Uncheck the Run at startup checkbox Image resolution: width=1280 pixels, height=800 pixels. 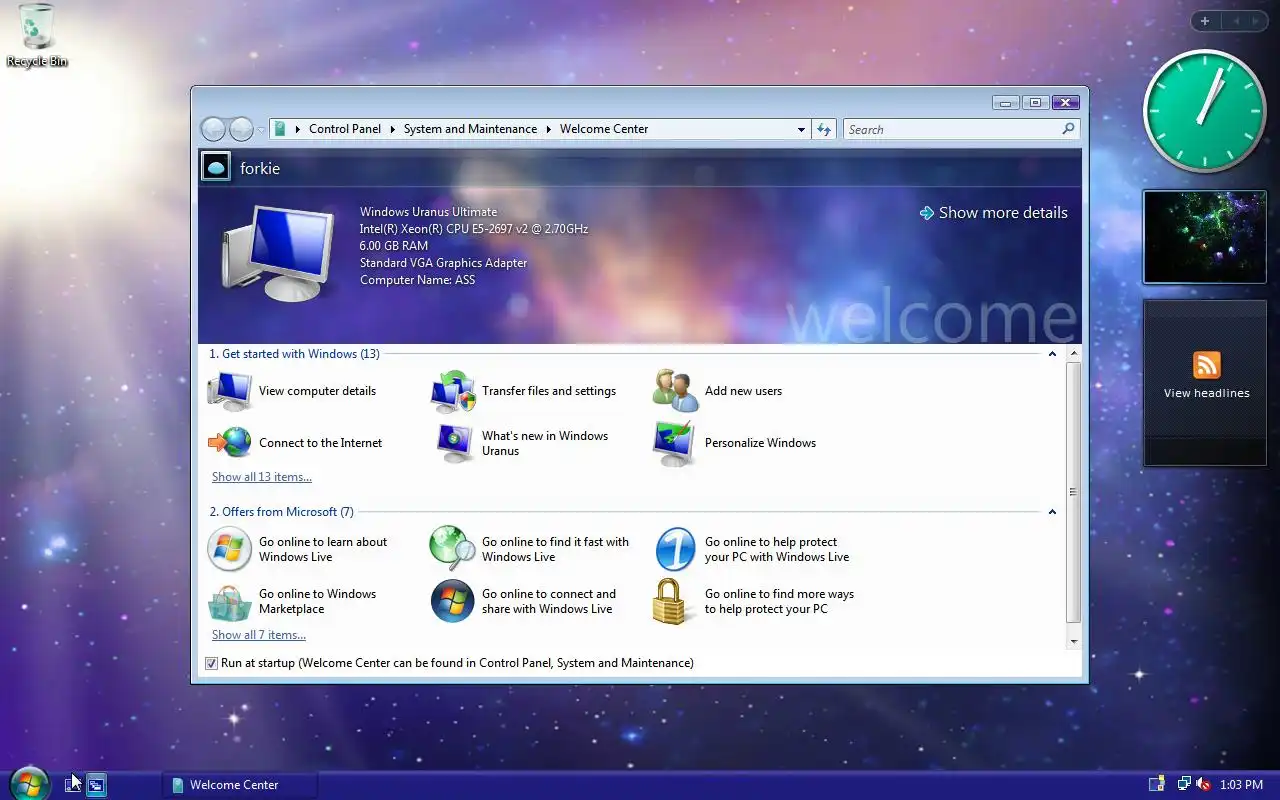tap(211, 663)
